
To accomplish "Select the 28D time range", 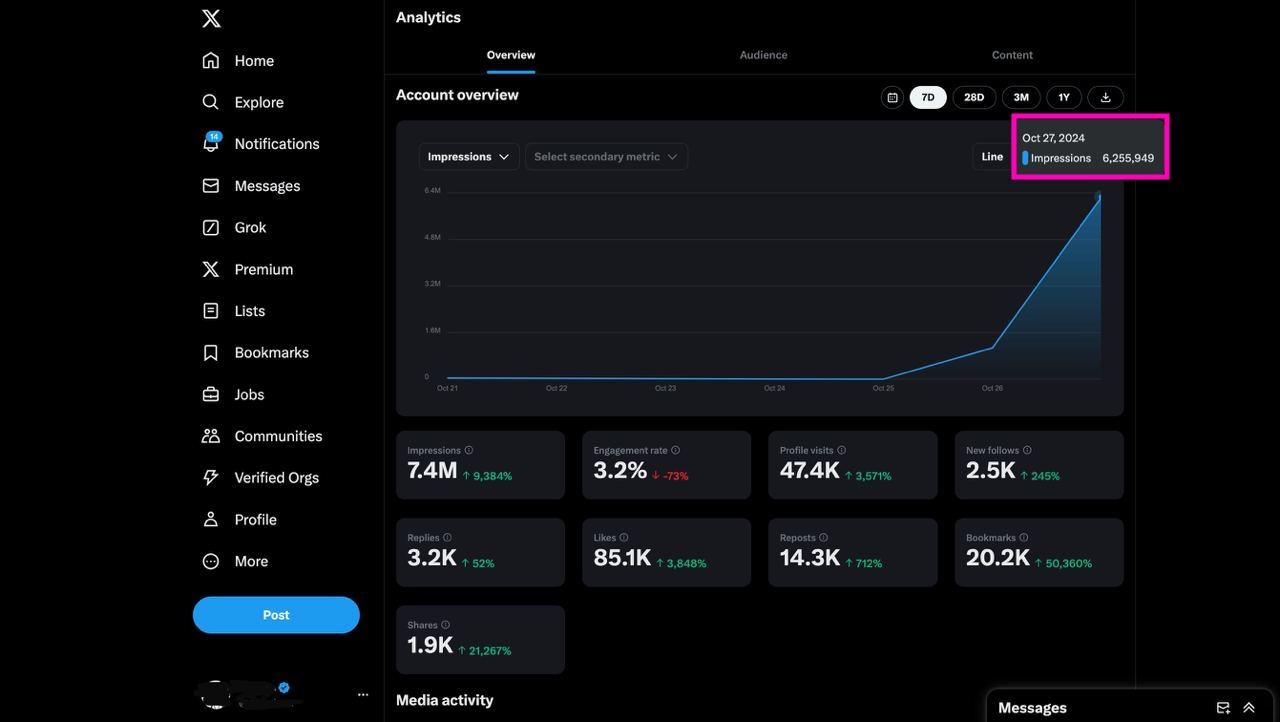I will pos(974,97).
